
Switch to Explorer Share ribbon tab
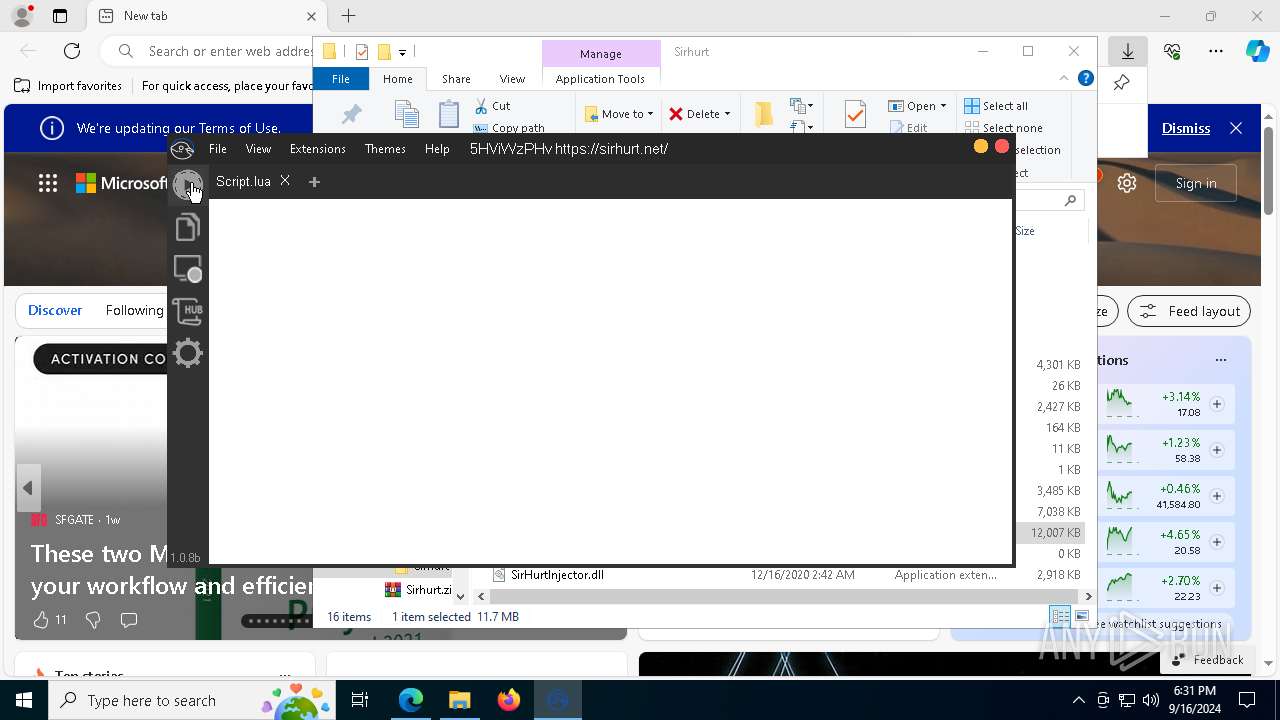(x=456, y=79)
